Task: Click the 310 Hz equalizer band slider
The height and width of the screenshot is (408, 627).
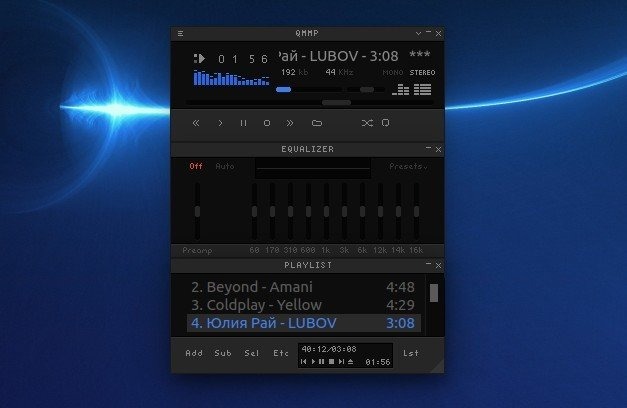Action: pyautogui.click(x=290, y=211)
